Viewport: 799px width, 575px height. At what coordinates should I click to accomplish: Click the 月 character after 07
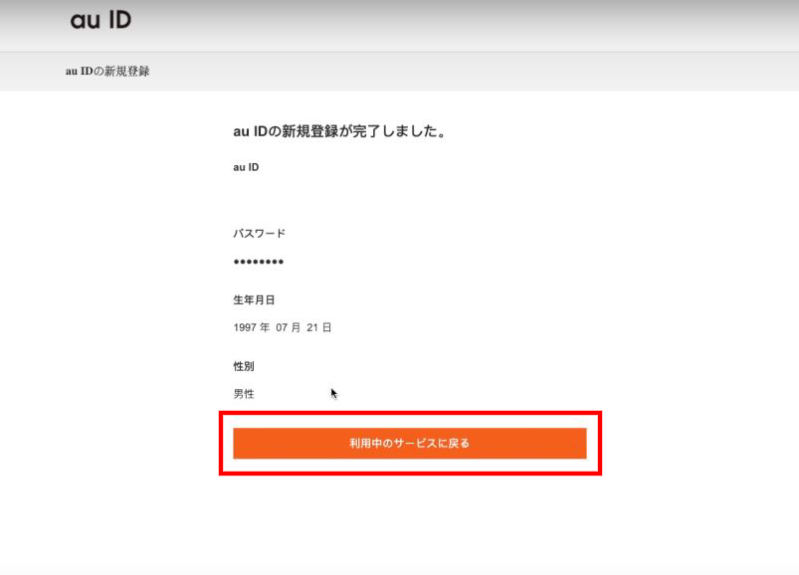click(x=298, y=328)
